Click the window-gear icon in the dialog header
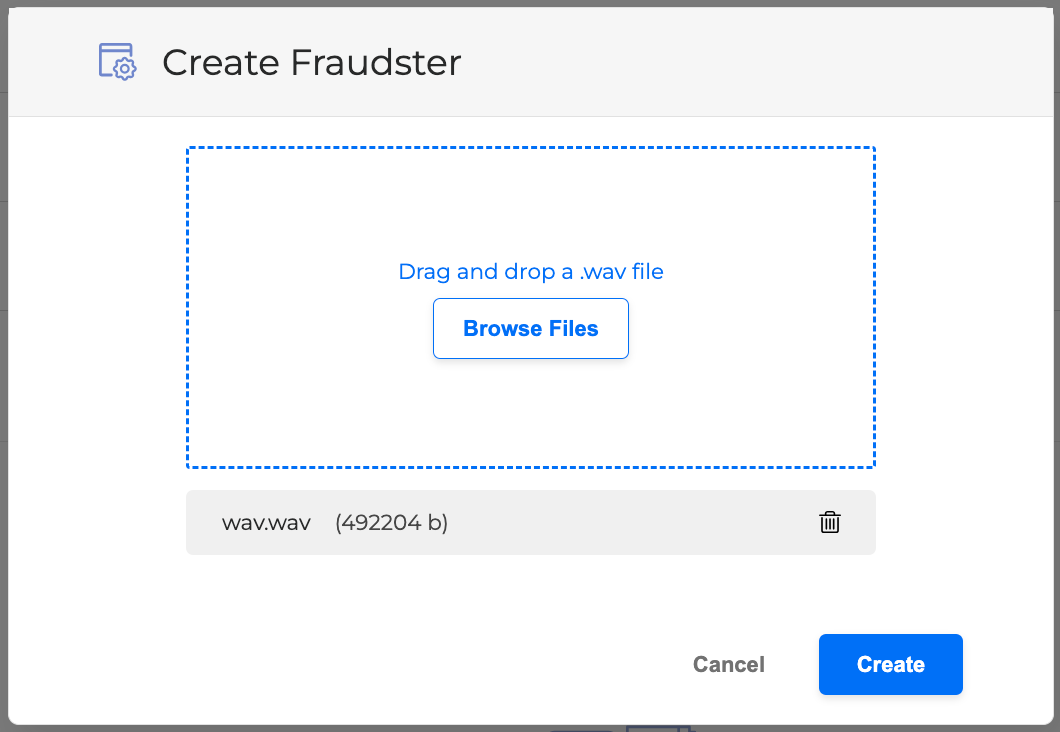Image resolution: width=1060 pixels, height=732 pixels. (x=117, y=62)
